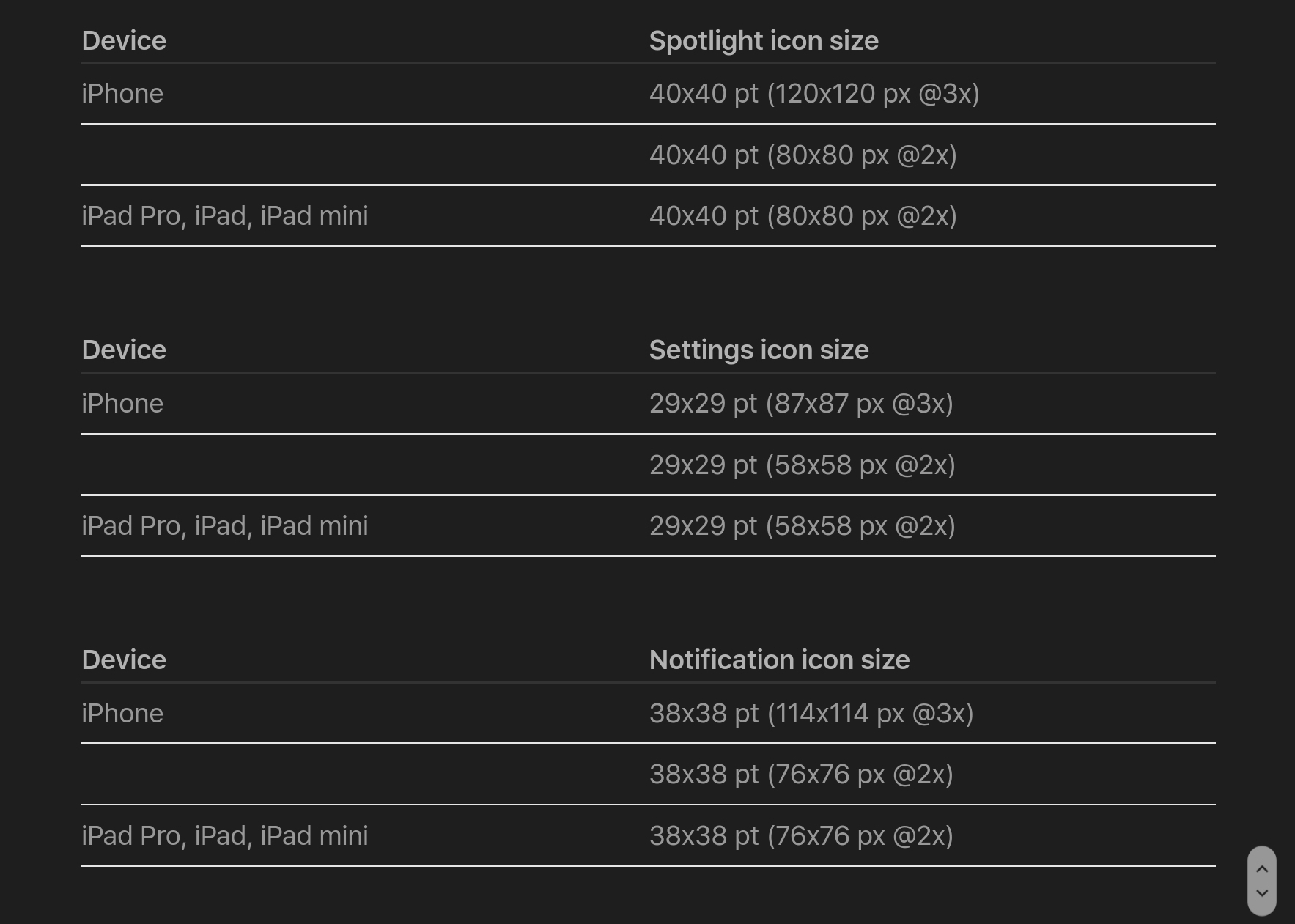
Task: Click iPad Pro, iPad, iPad mini in Notification table
Action: point(224,836)
